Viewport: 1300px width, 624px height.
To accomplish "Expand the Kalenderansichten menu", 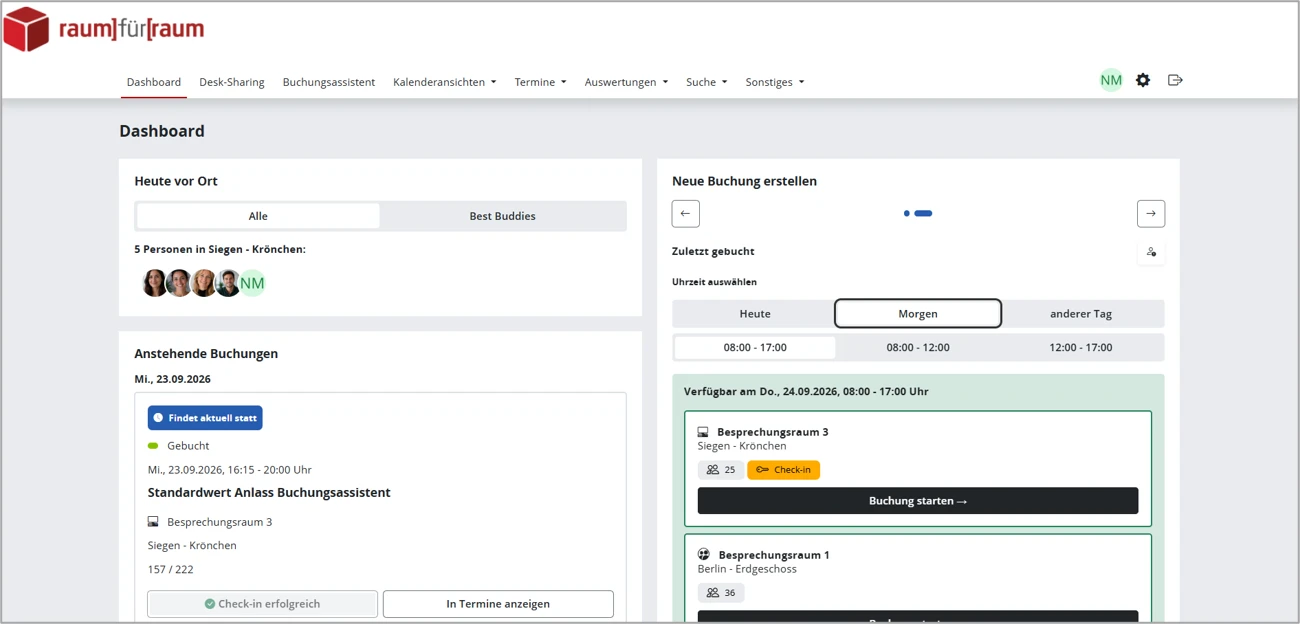I will pos(445,82).
